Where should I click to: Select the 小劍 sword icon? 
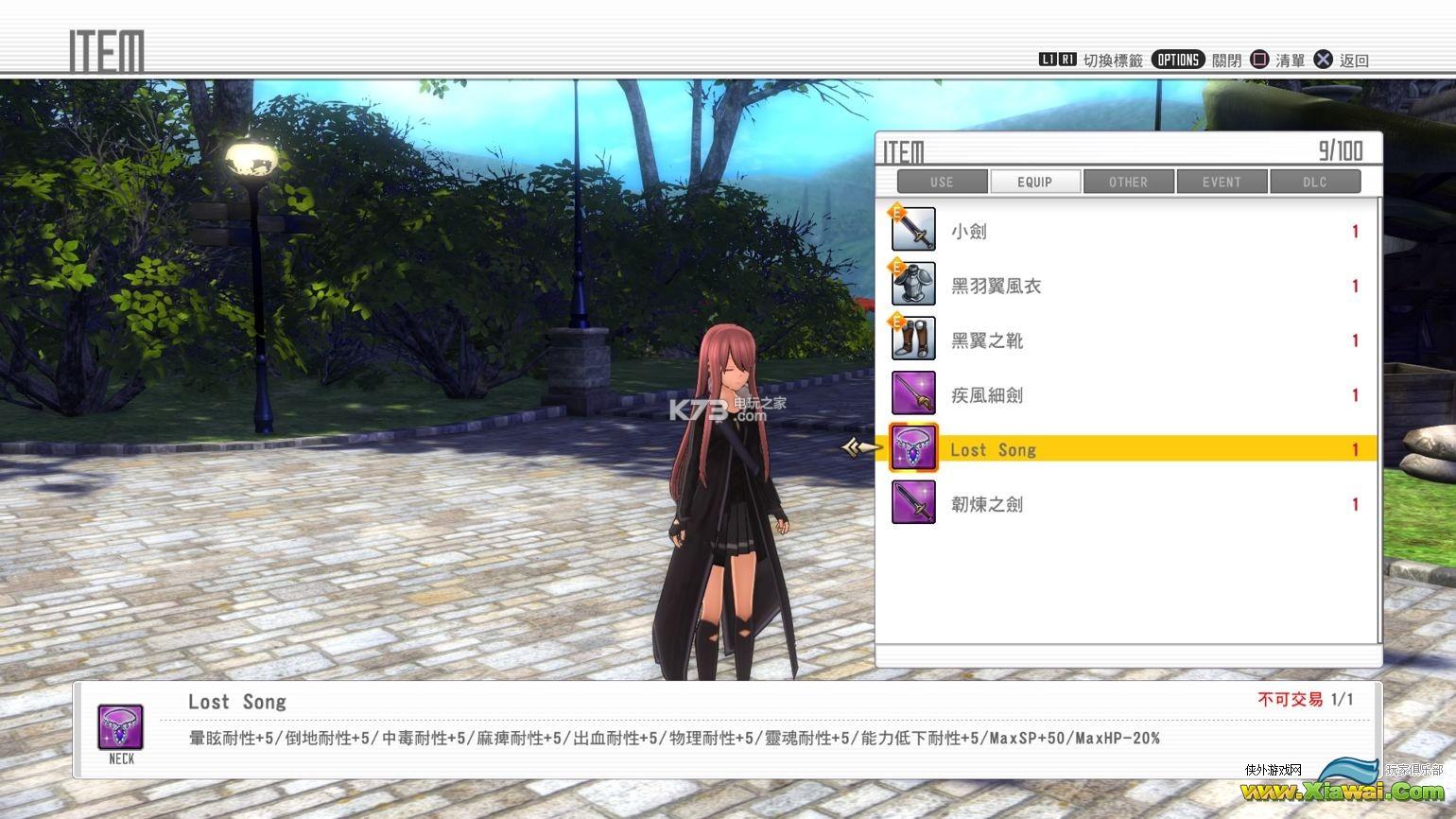click(913, 230)
